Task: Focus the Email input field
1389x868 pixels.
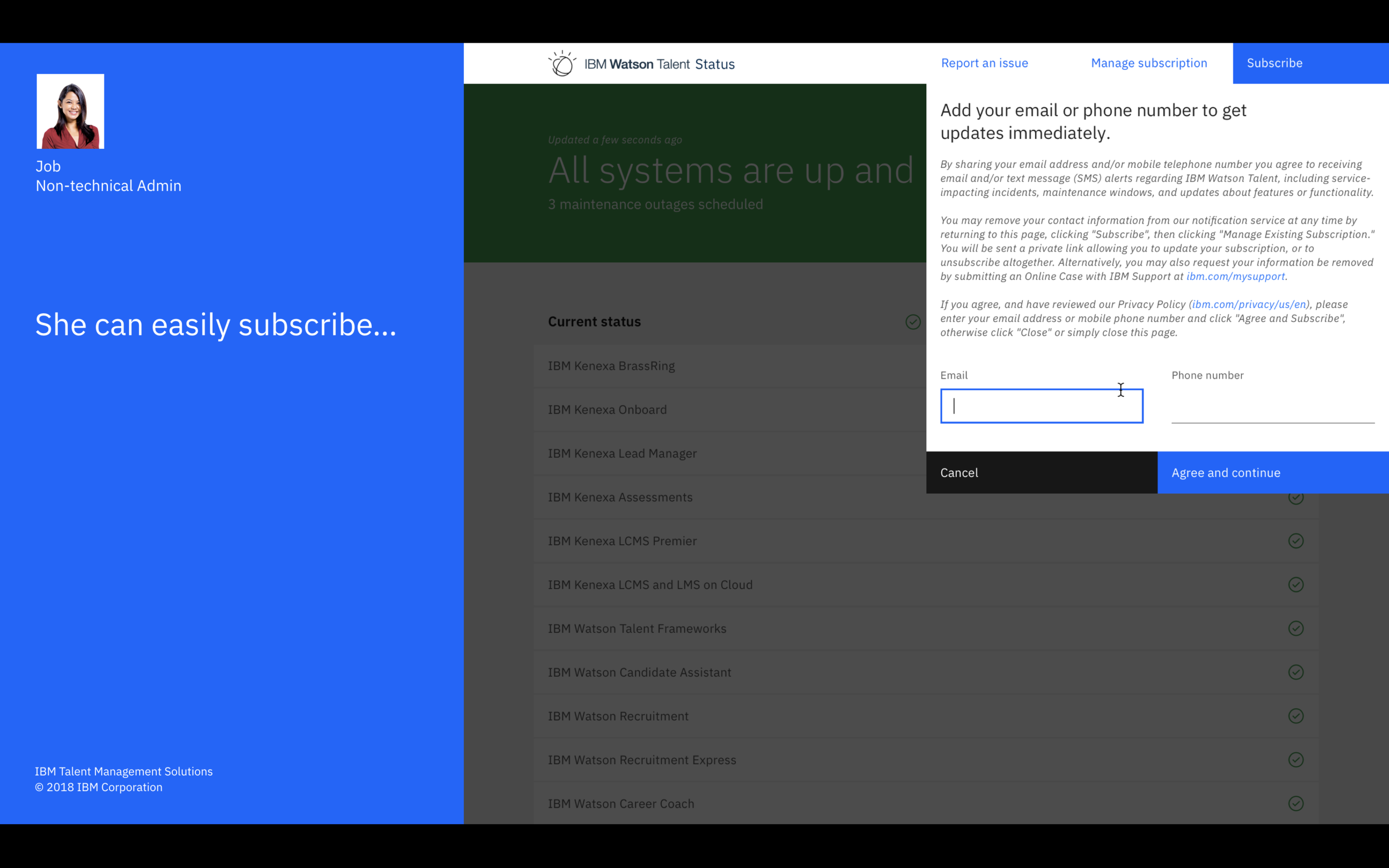Action: pos(1042,406)
